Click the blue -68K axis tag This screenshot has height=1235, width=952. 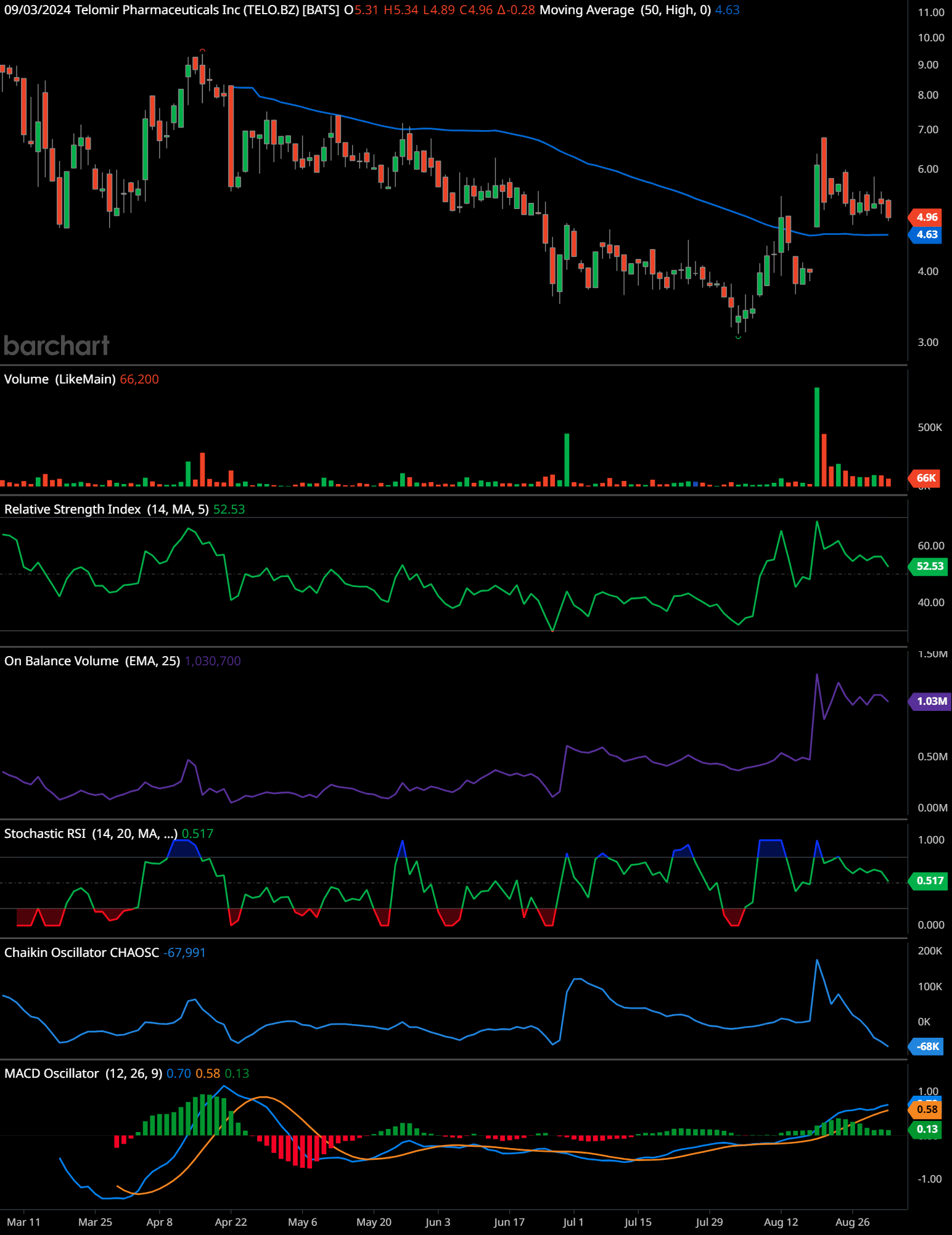tap(927, 1046)
